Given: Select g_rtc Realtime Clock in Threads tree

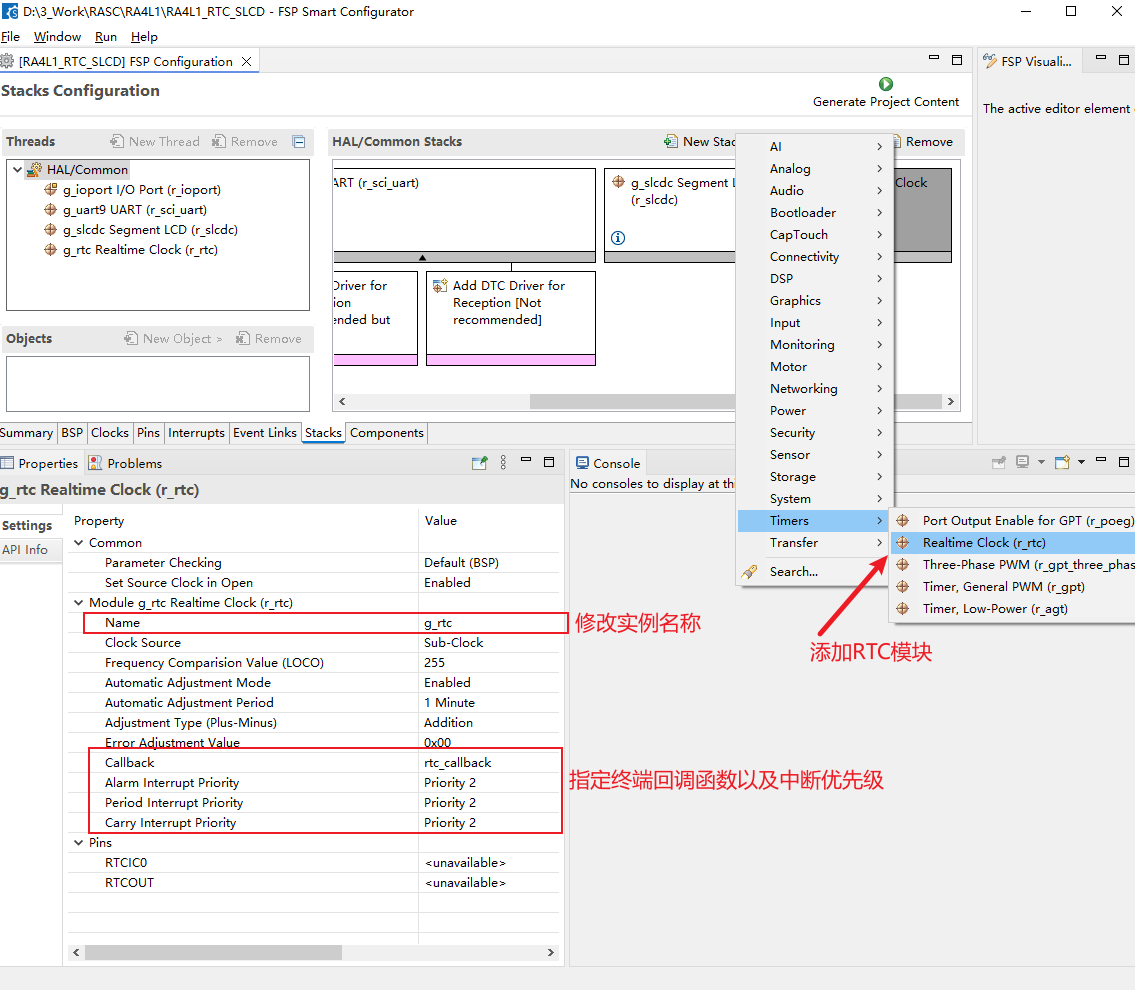Looking at the screenshot, I should (140, 250).
